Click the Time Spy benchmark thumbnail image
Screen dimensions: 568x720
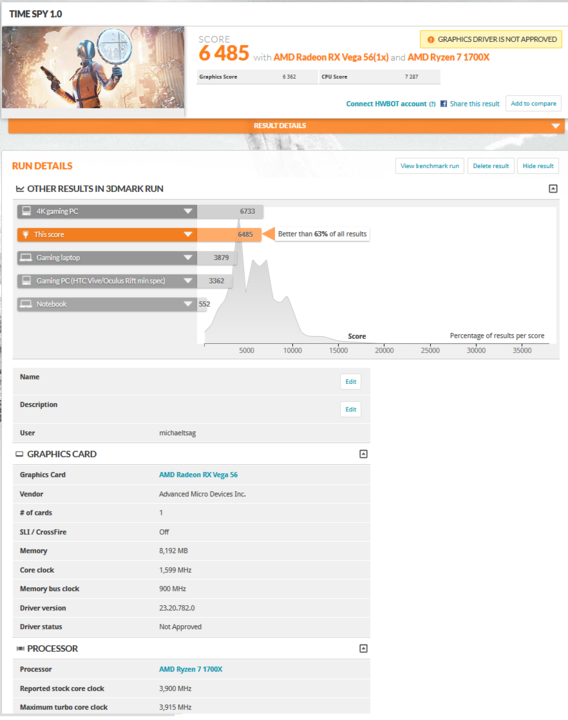(93, 68)
